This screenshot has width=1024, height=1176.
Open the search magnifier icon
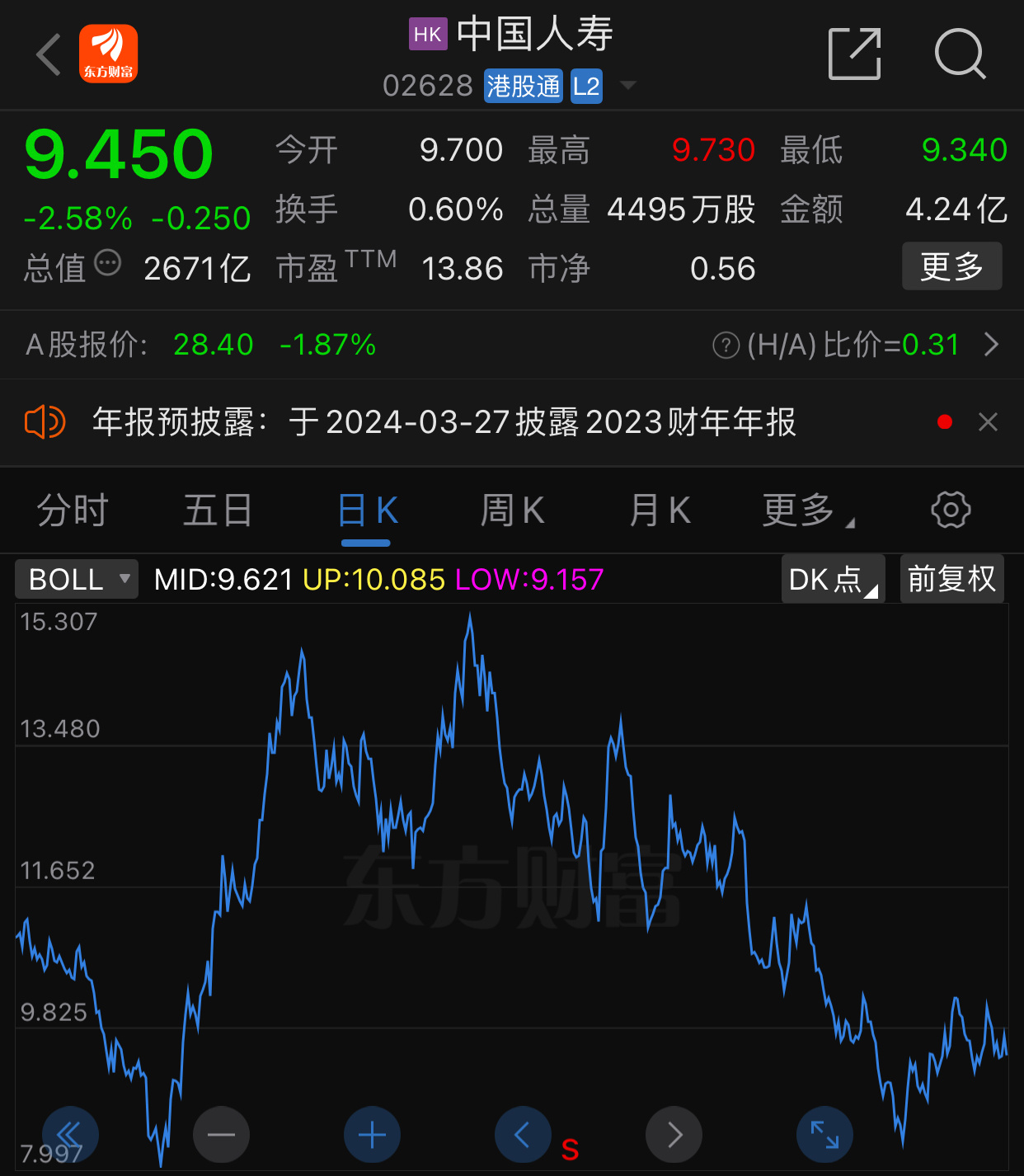[x=960, y=54]
